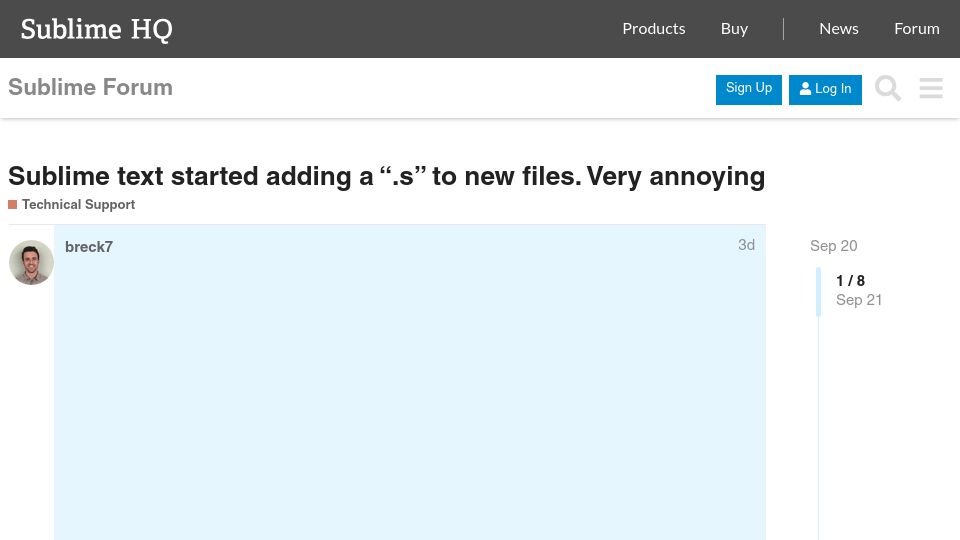Click the Sign Up button
The height and width of the screenshot is (540, 960).
click(749, 89)
